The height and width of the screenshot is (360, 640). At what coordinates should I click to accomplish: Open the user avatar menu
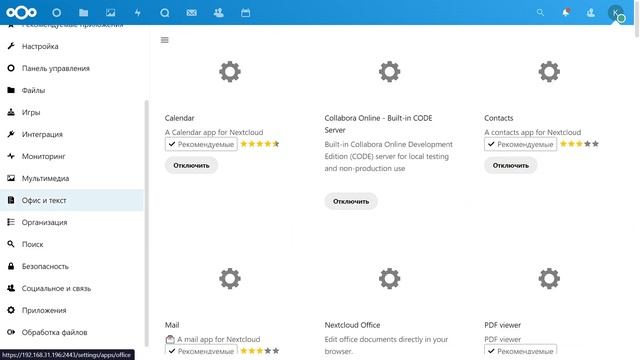pos(616,13)
